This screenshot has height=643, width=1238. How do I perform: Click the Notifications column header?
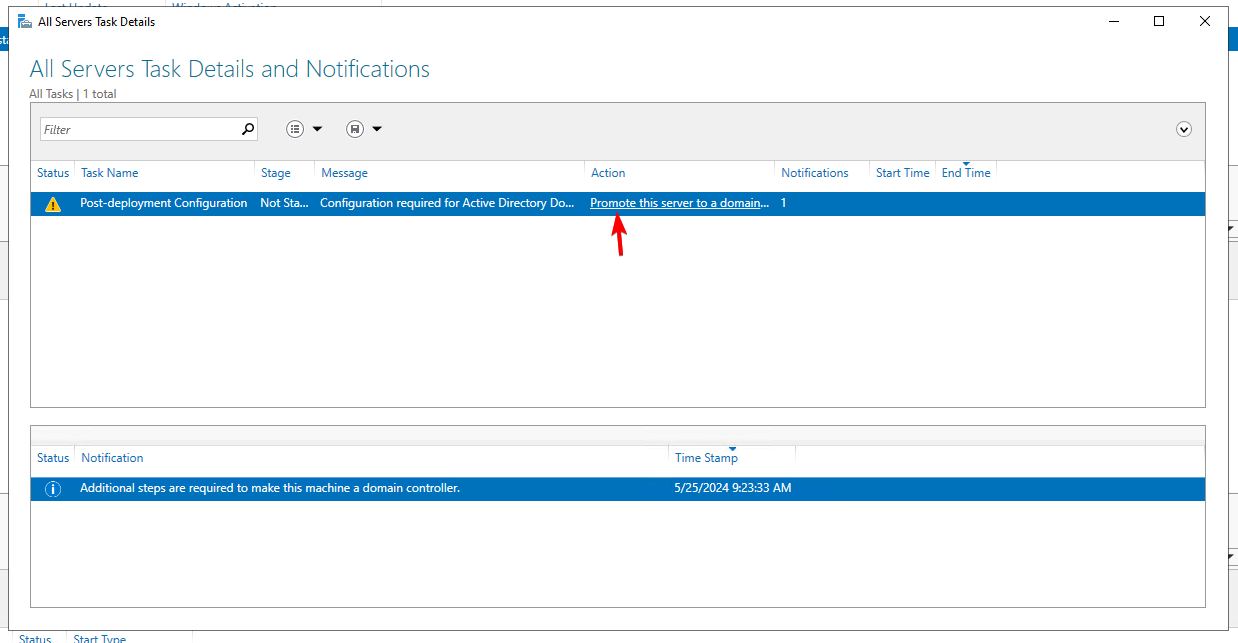coord(815,172)
